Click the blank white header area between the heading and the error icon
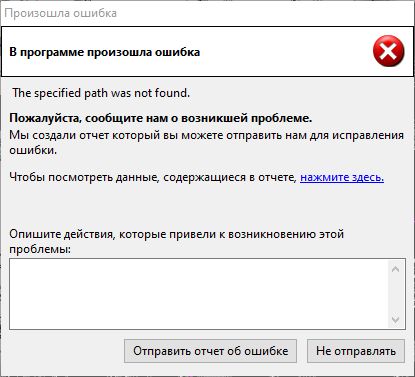This screenshot has height=377, width=415. 286,52
